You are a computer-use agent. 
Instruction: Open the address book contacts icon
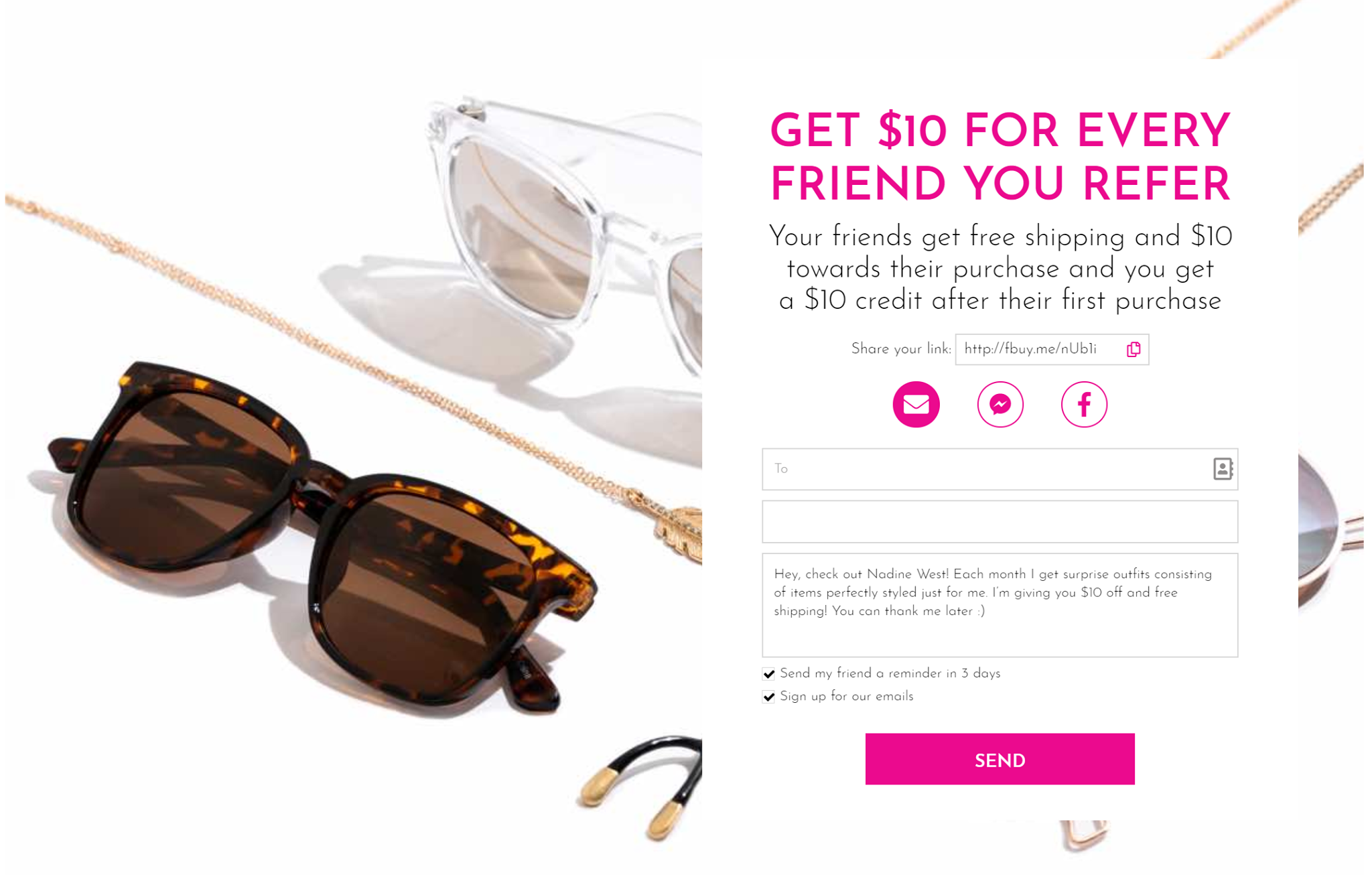tap(1223, 468)
